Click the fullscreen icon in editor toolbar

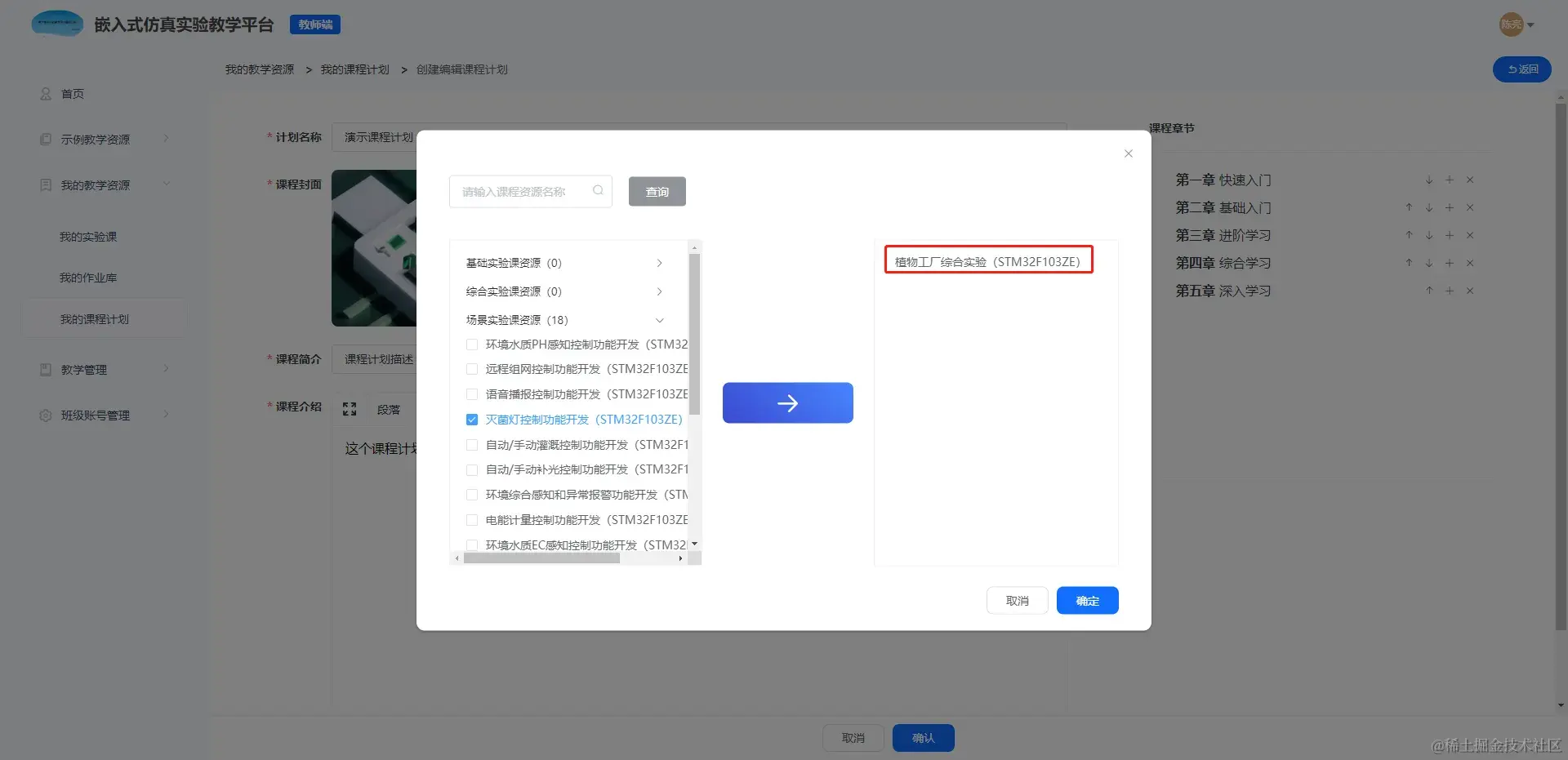[x=350, y=409]
